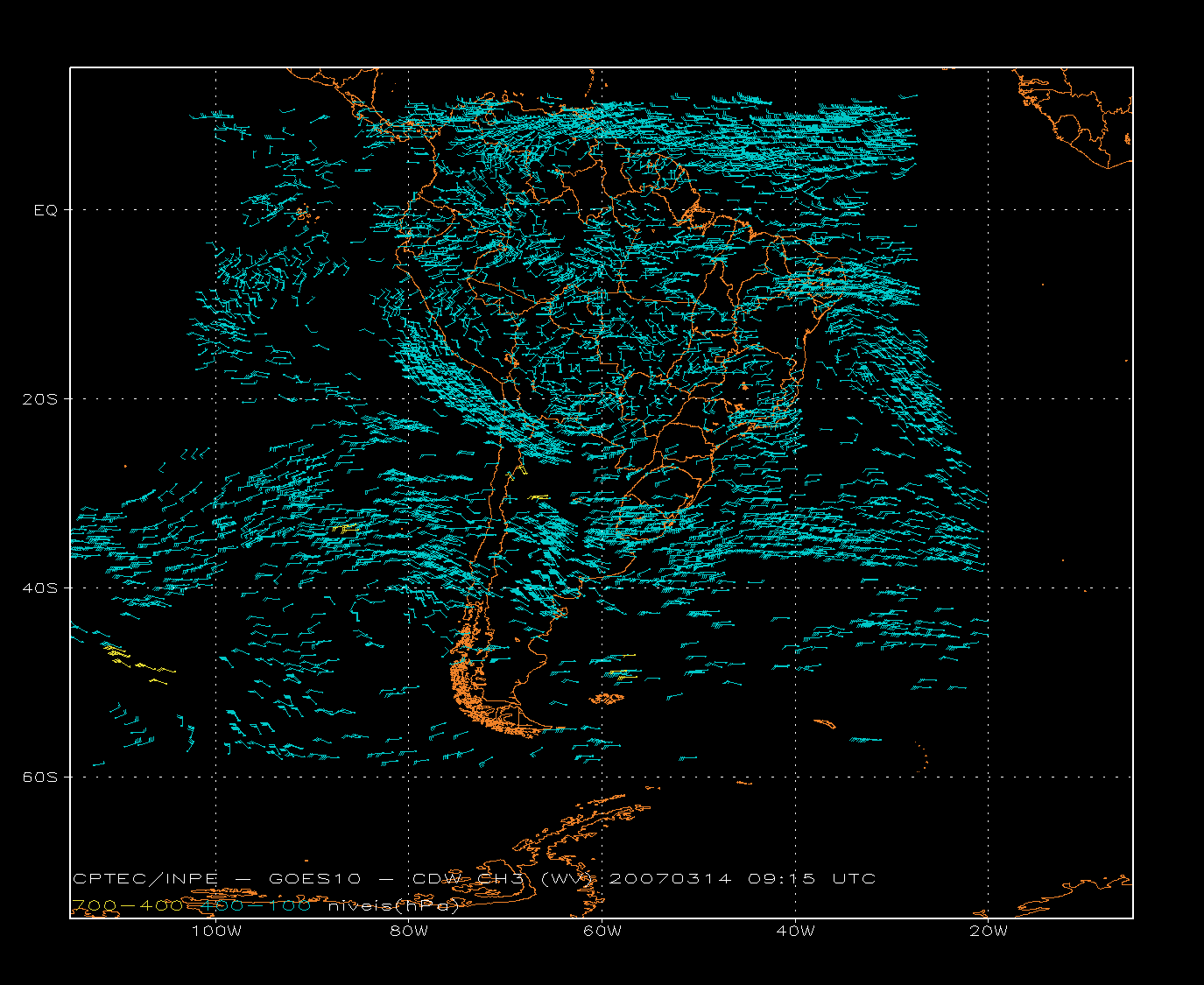
Task: Click the 100W longitude label
Action: click(x=216, y=932)
